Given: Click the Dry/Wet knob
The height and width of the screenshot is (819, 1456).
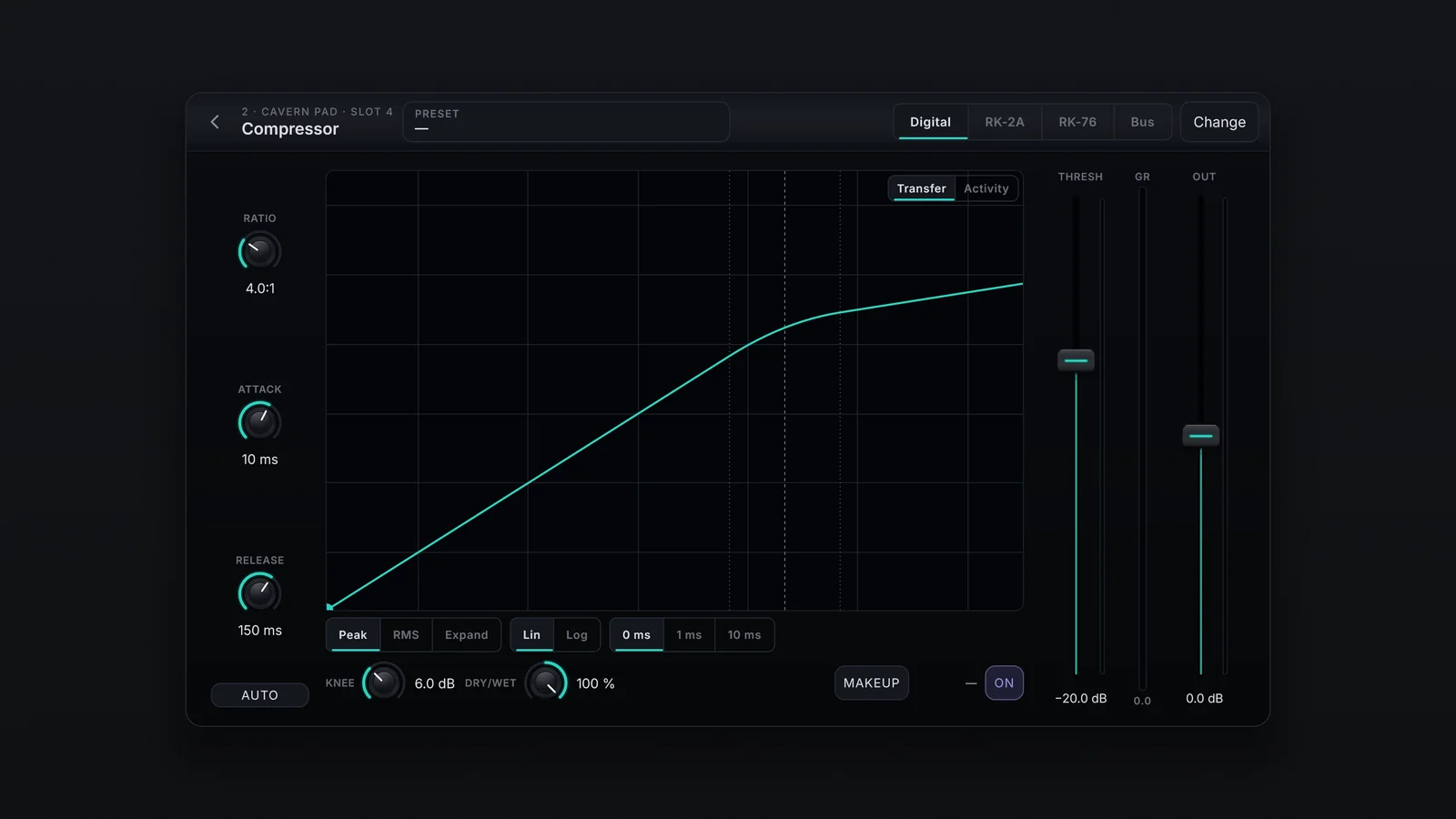Looking at the screenshot, I should (x=546, y=682).
